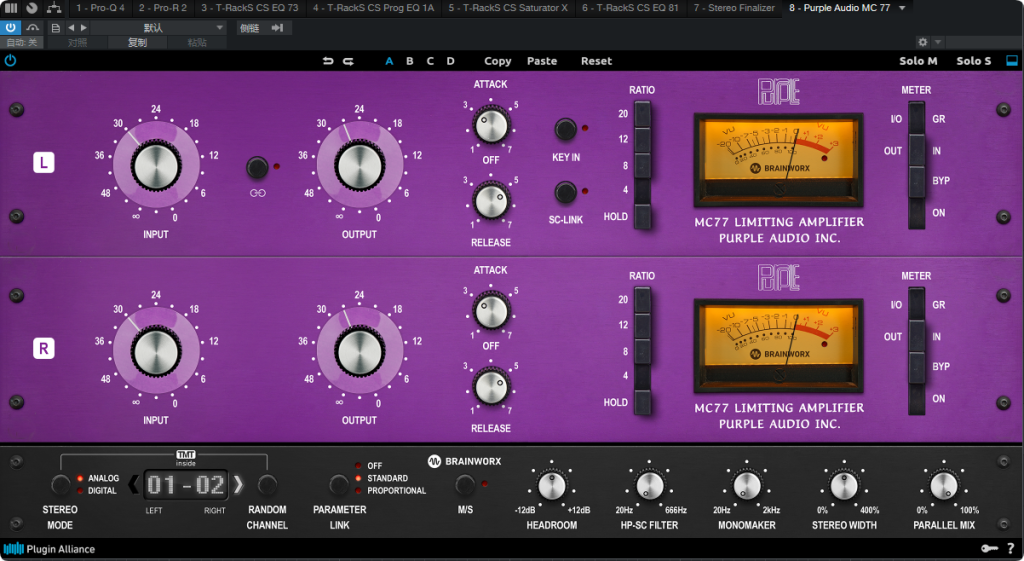This screenshot has width=1024, height=561.
Task: Select settings bank B
Action: click(409, 61)
